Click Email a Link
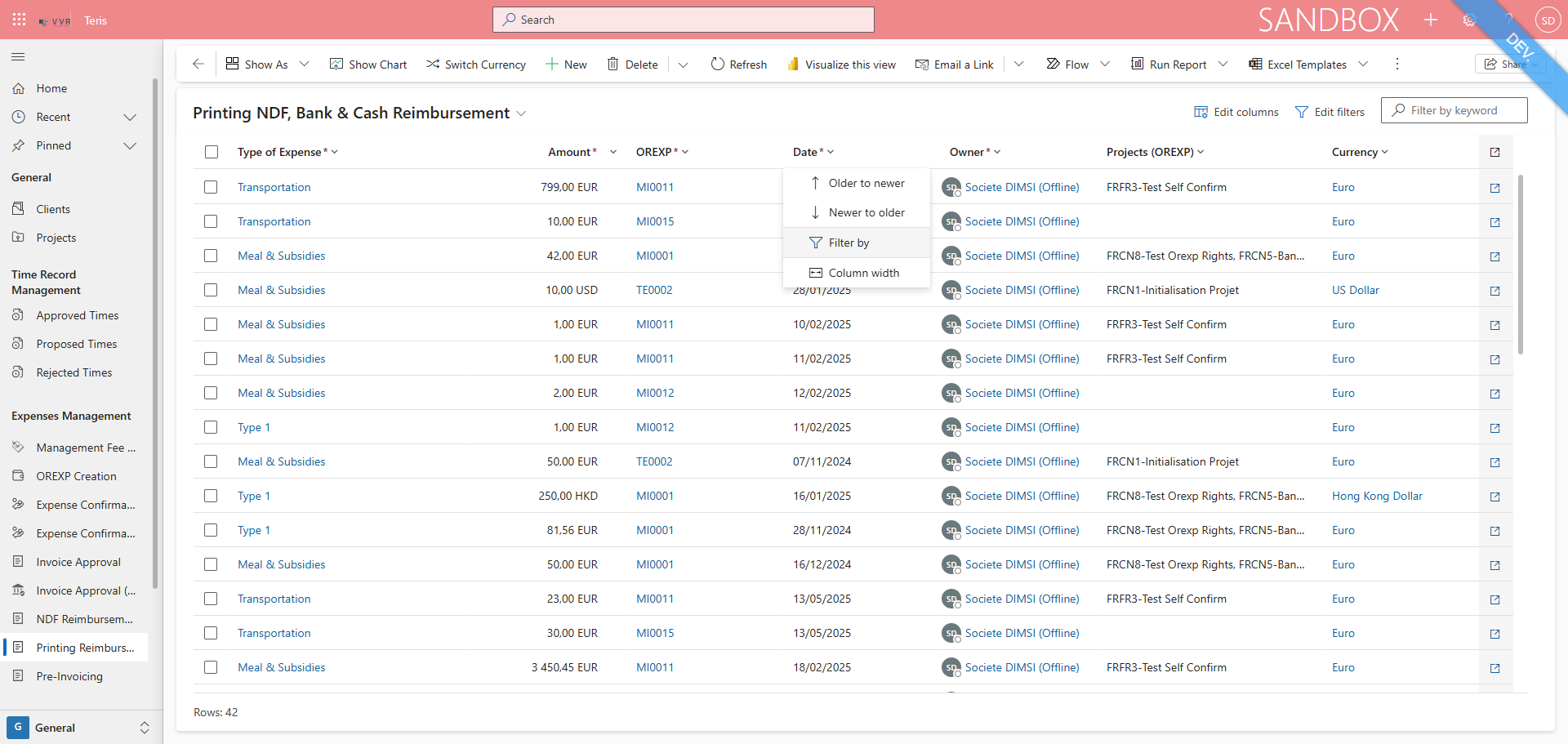 coord(955,65)
